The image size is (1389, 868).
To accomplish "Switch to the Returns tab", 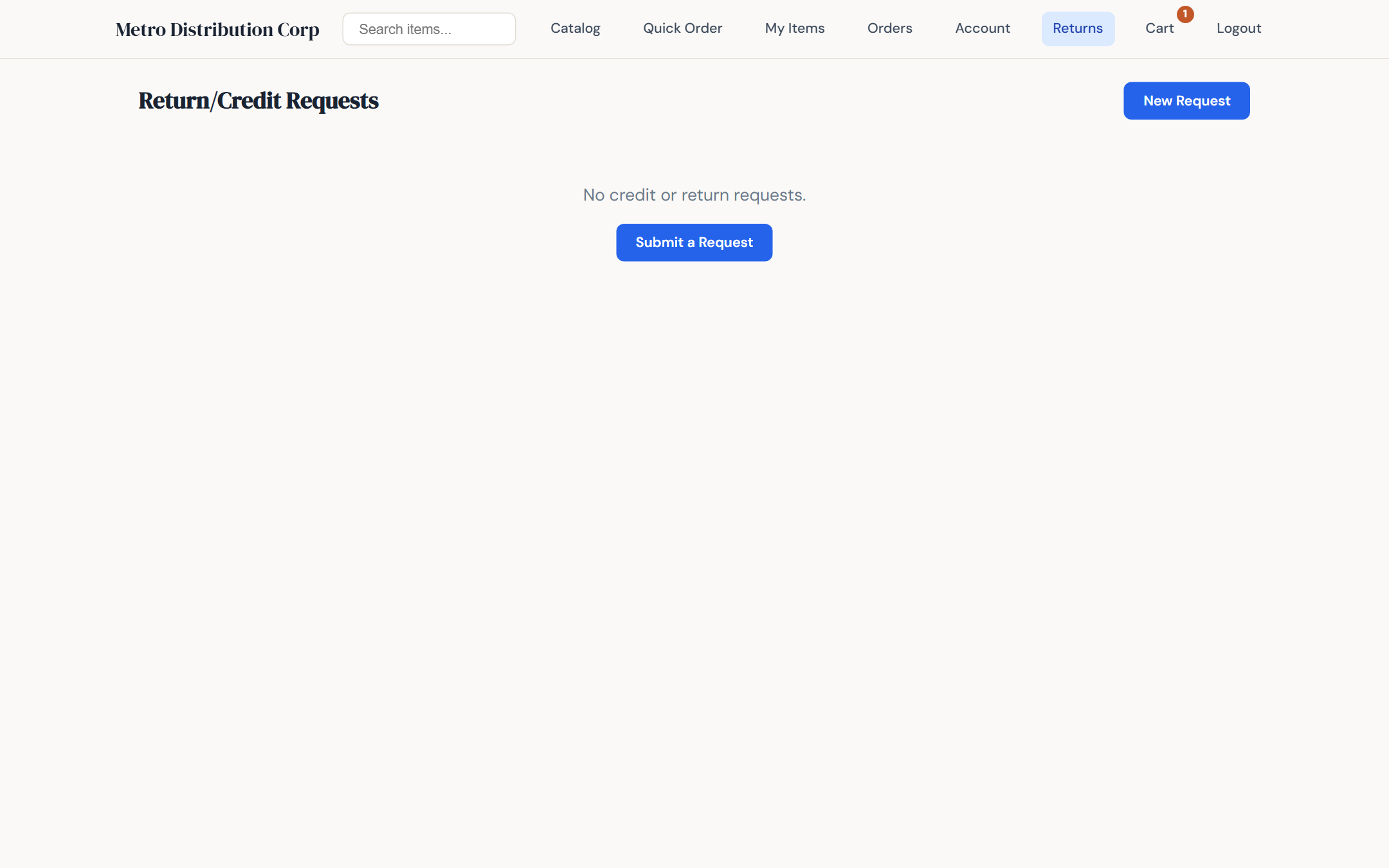I will [x=1077, y=28].
